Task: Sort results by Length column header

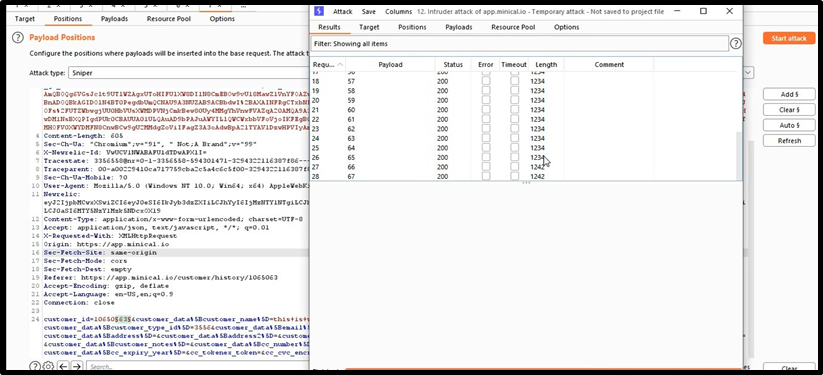Action: tap(546, 65)
